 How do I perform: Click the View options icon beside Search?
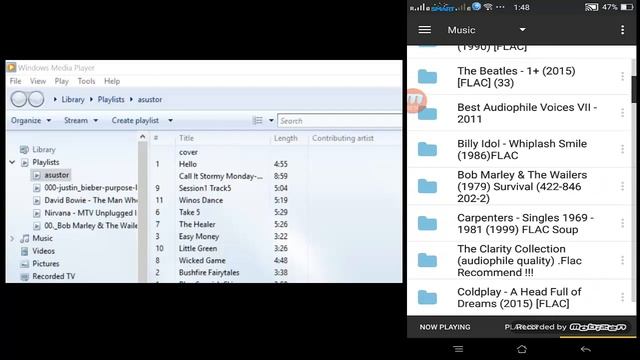point(258,120)
